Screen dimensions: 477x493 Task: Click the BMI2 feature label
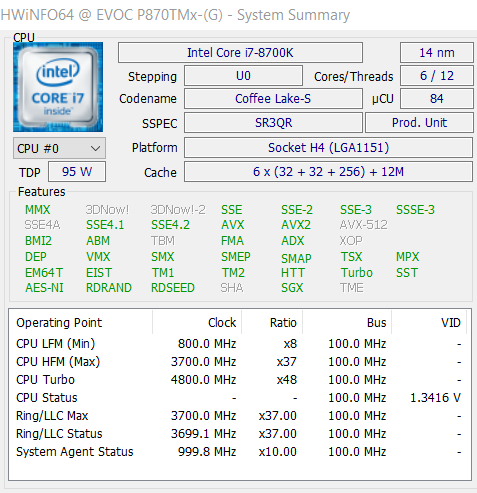pyautogui.click(x=38, y=241)
